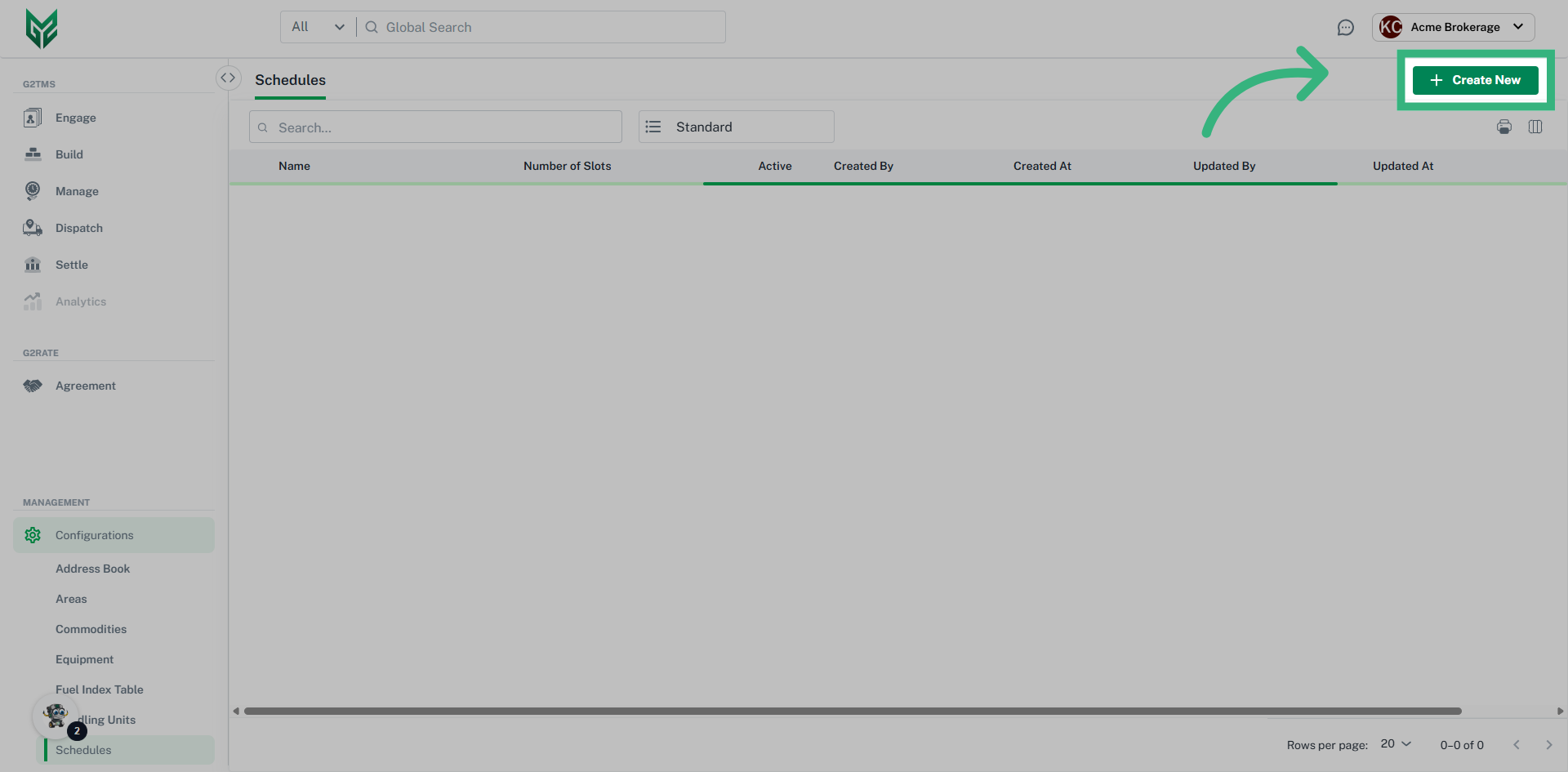Click the robot assistant avatar
This screenshot has height=772, width=1568.
coord(55,715)
